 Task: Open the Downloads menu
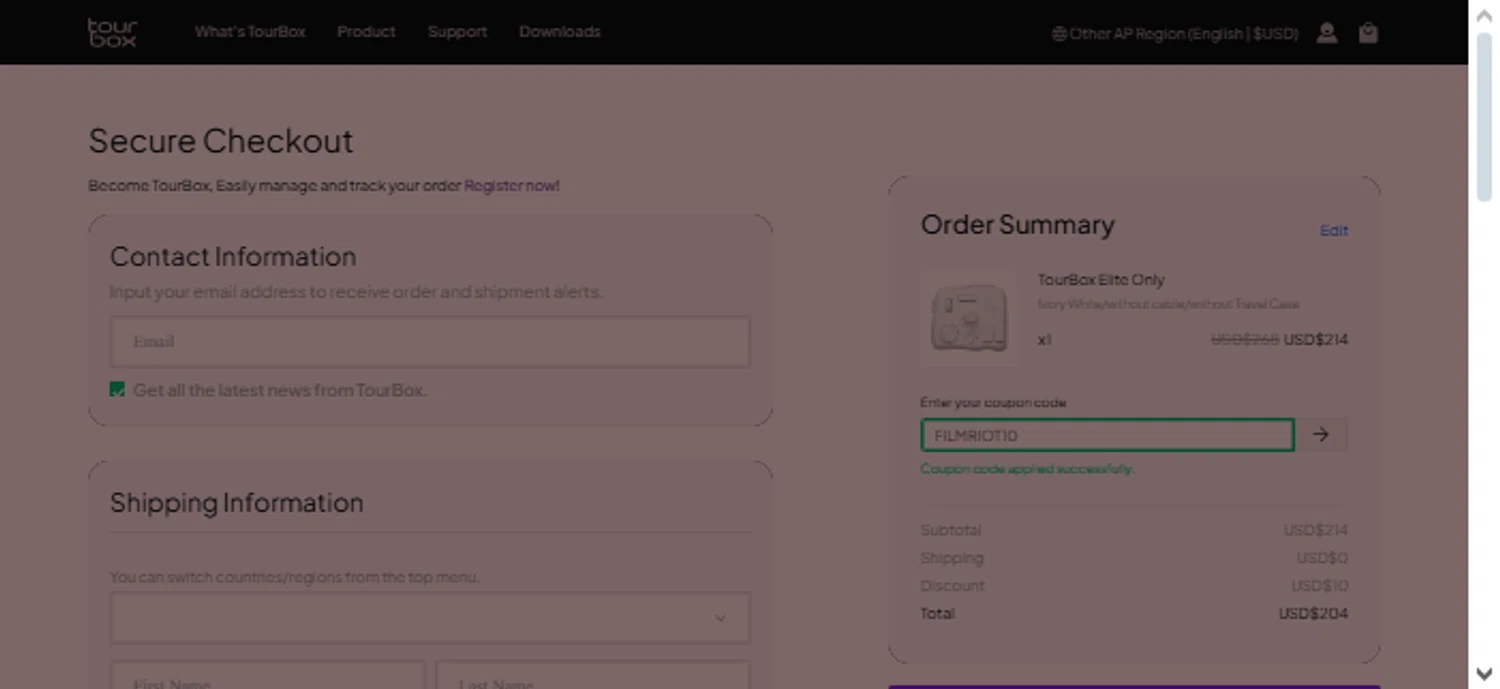[x=560, y=32]
